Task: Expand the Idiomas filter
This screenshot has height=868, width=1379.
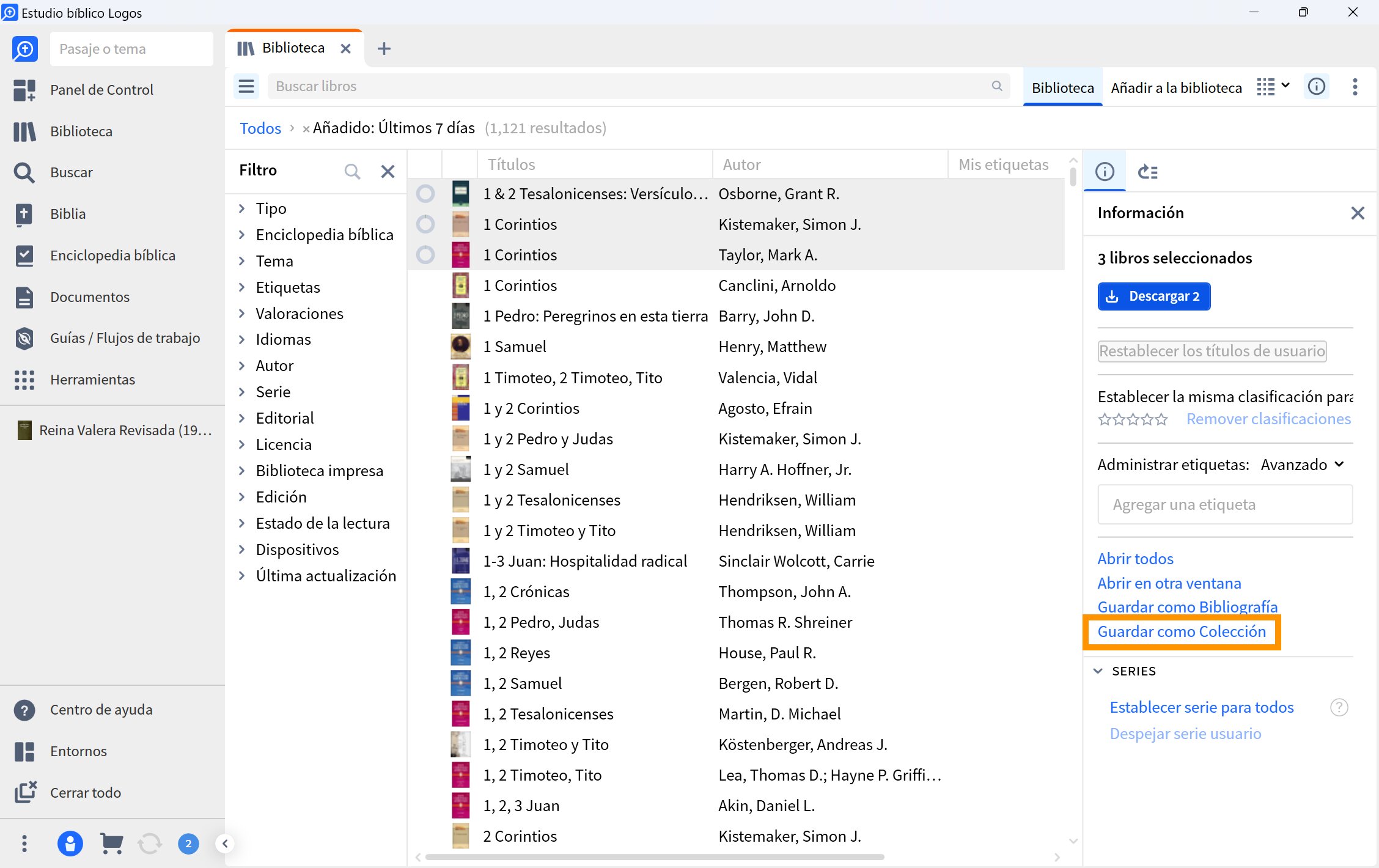Action: coord(242,339)
